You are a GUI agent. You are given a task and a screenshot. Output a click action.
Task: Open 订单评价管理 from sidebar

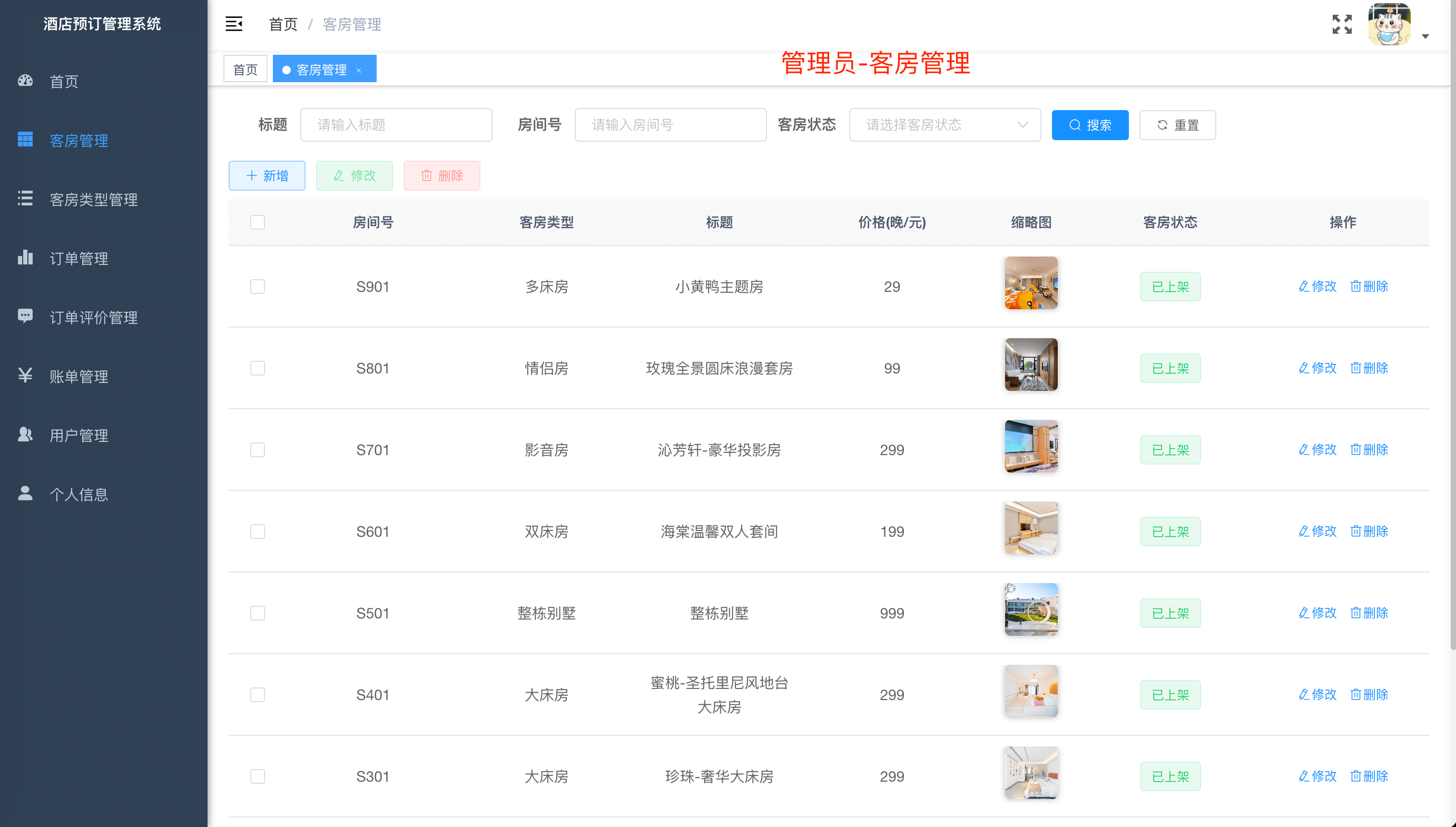click(x=93, y=318)
